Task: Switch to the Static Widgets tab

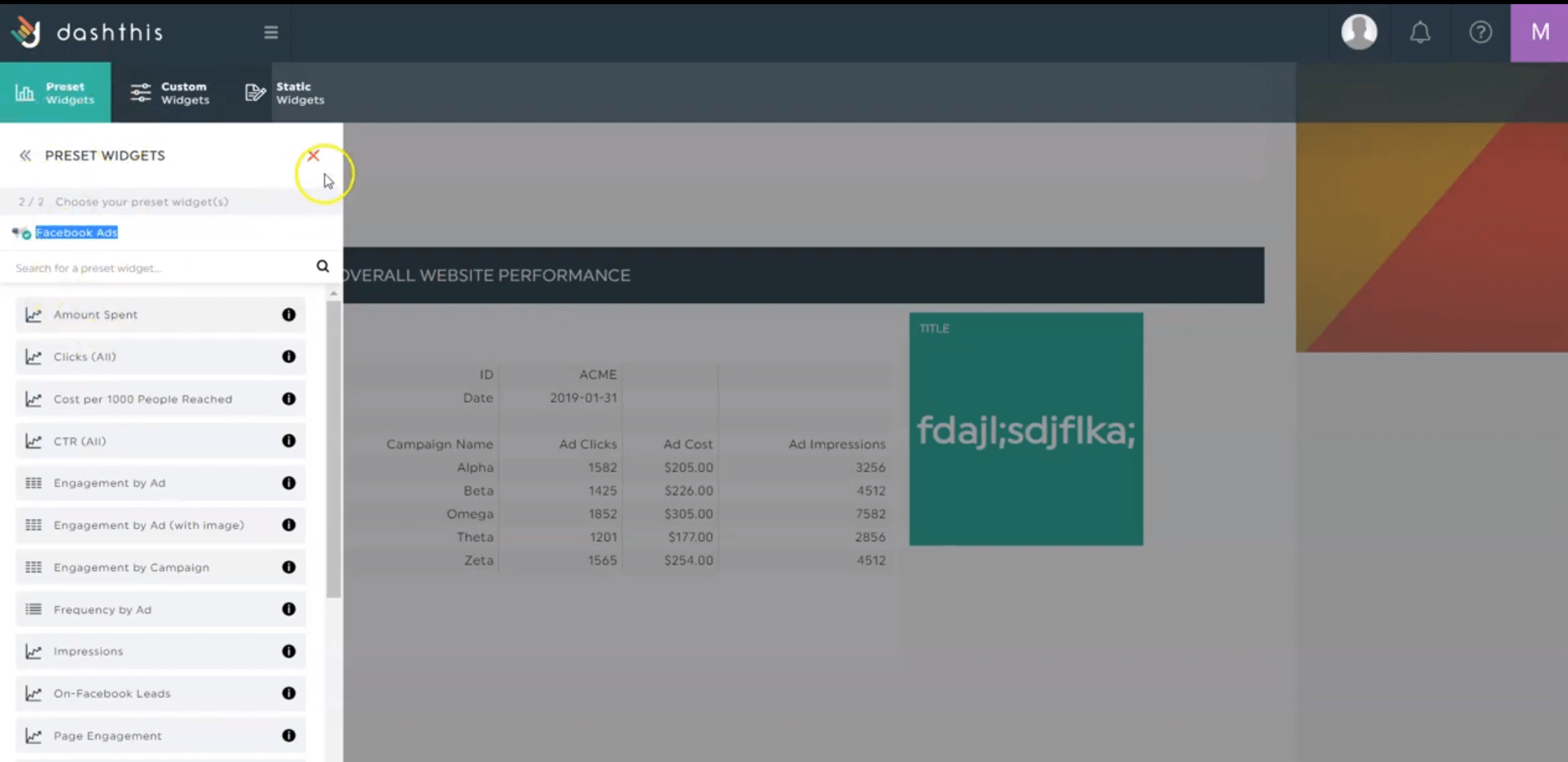Action: click(x=285, y=93)
